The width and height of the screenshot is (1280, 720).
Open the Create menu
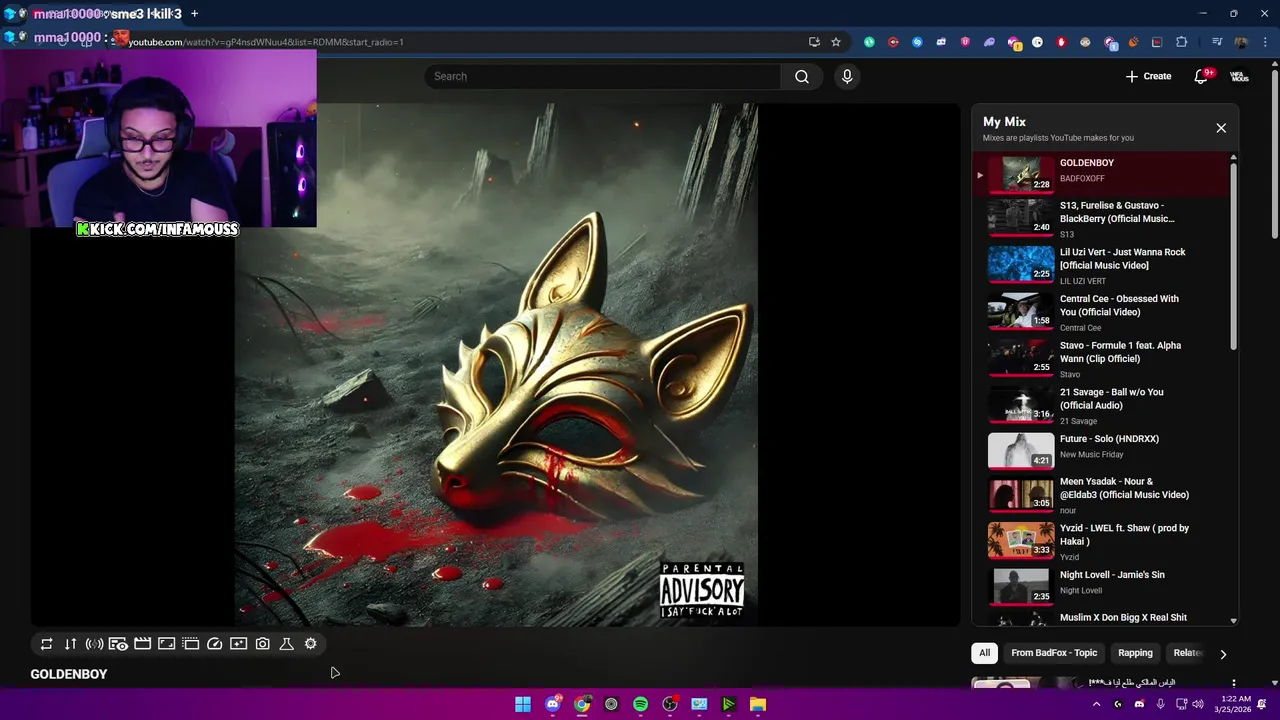[1148, 76]
